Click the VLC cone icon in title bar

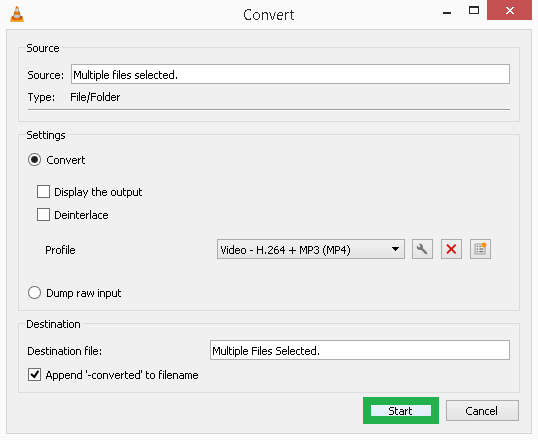(17, 14)
